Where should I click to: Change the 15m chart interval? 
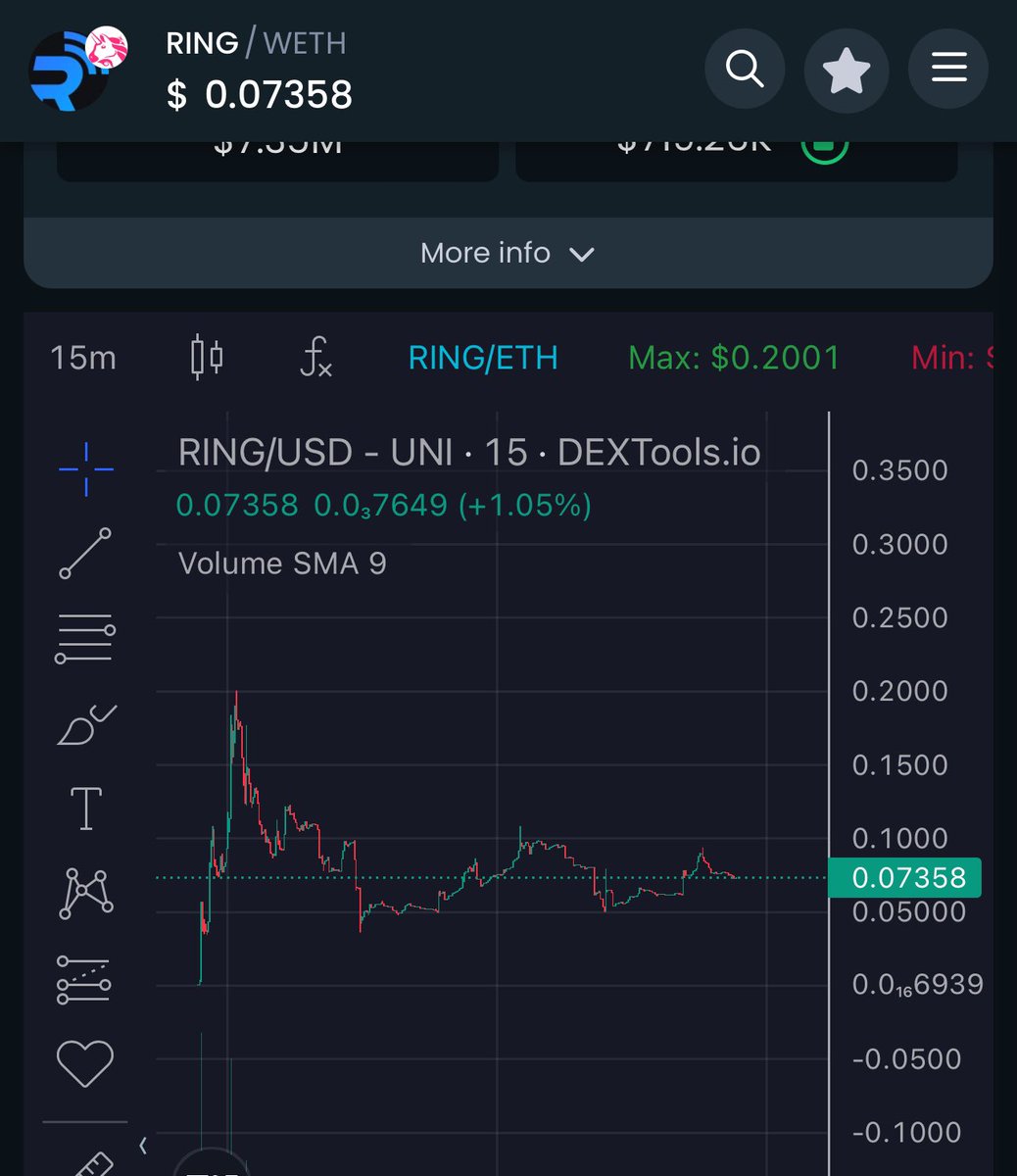83,358
